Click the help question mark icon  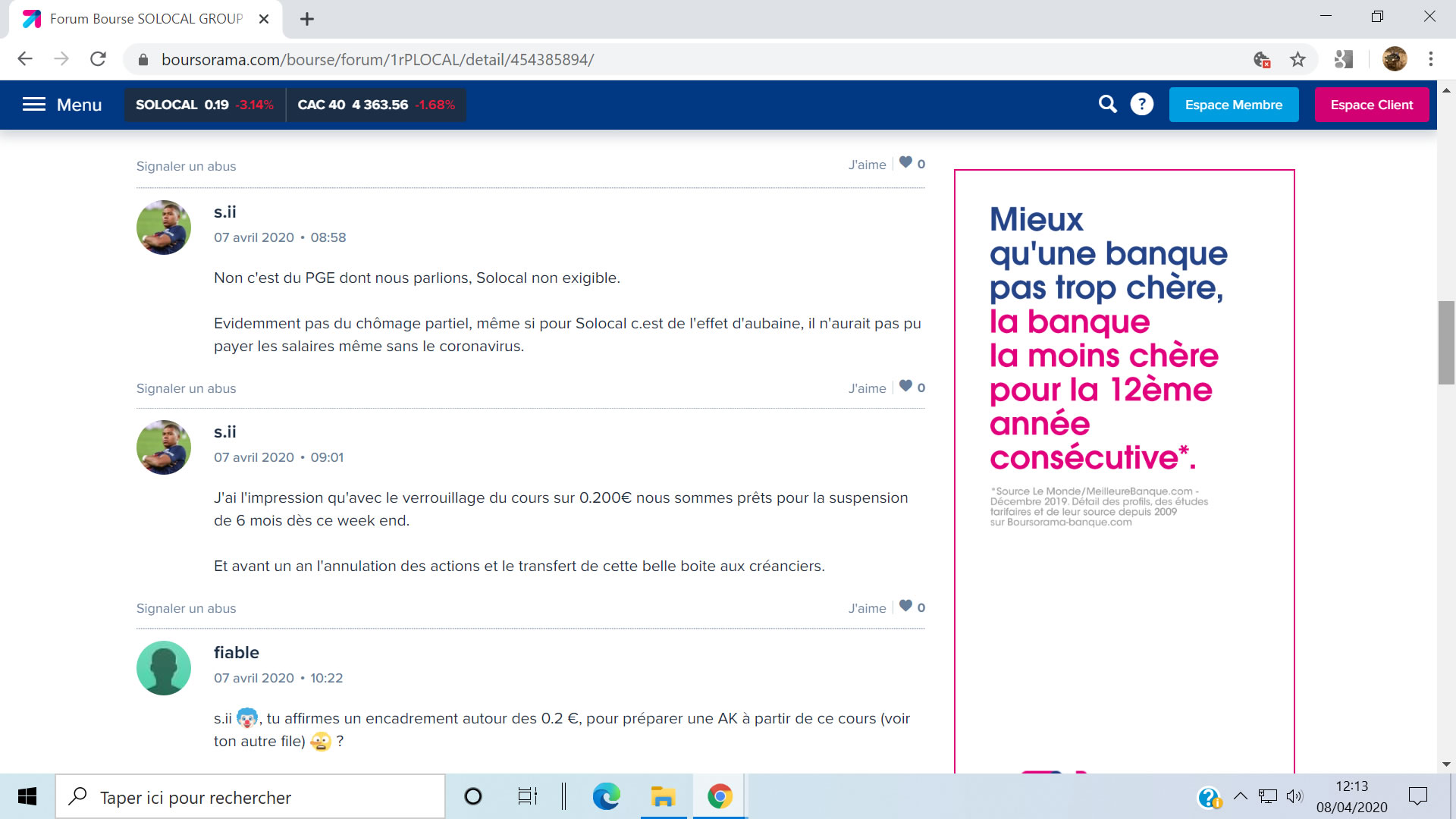1141,104
